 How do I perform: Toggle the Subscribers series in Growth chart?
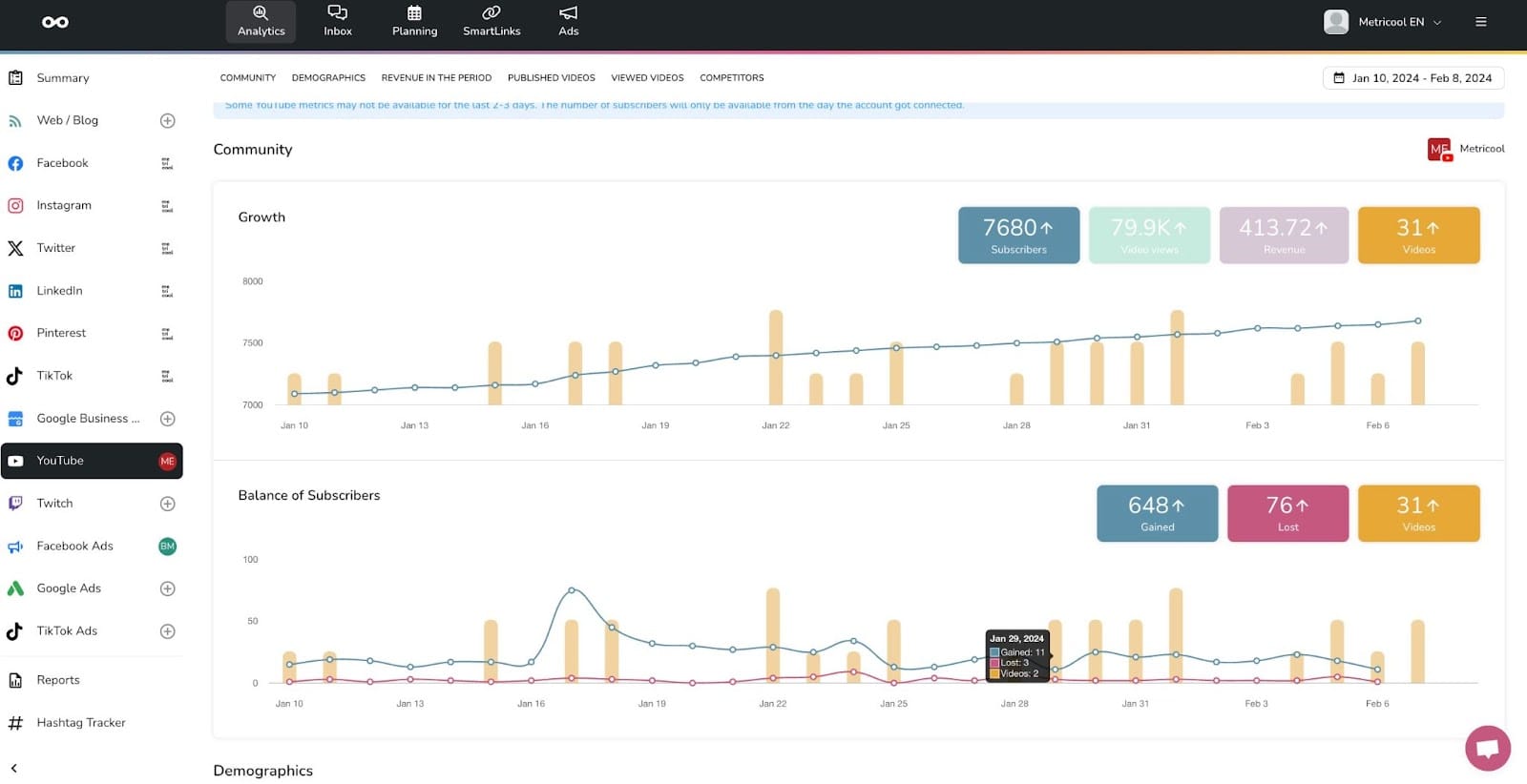[1018, 235]
